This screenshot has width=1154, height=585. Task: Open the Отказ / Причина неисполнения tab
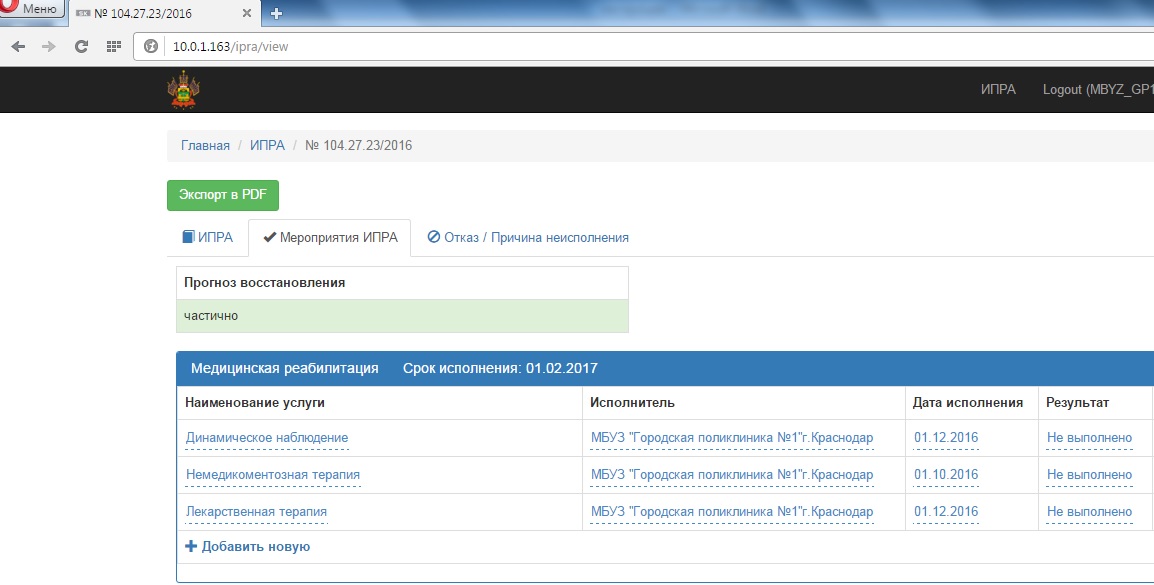point(528,238)
